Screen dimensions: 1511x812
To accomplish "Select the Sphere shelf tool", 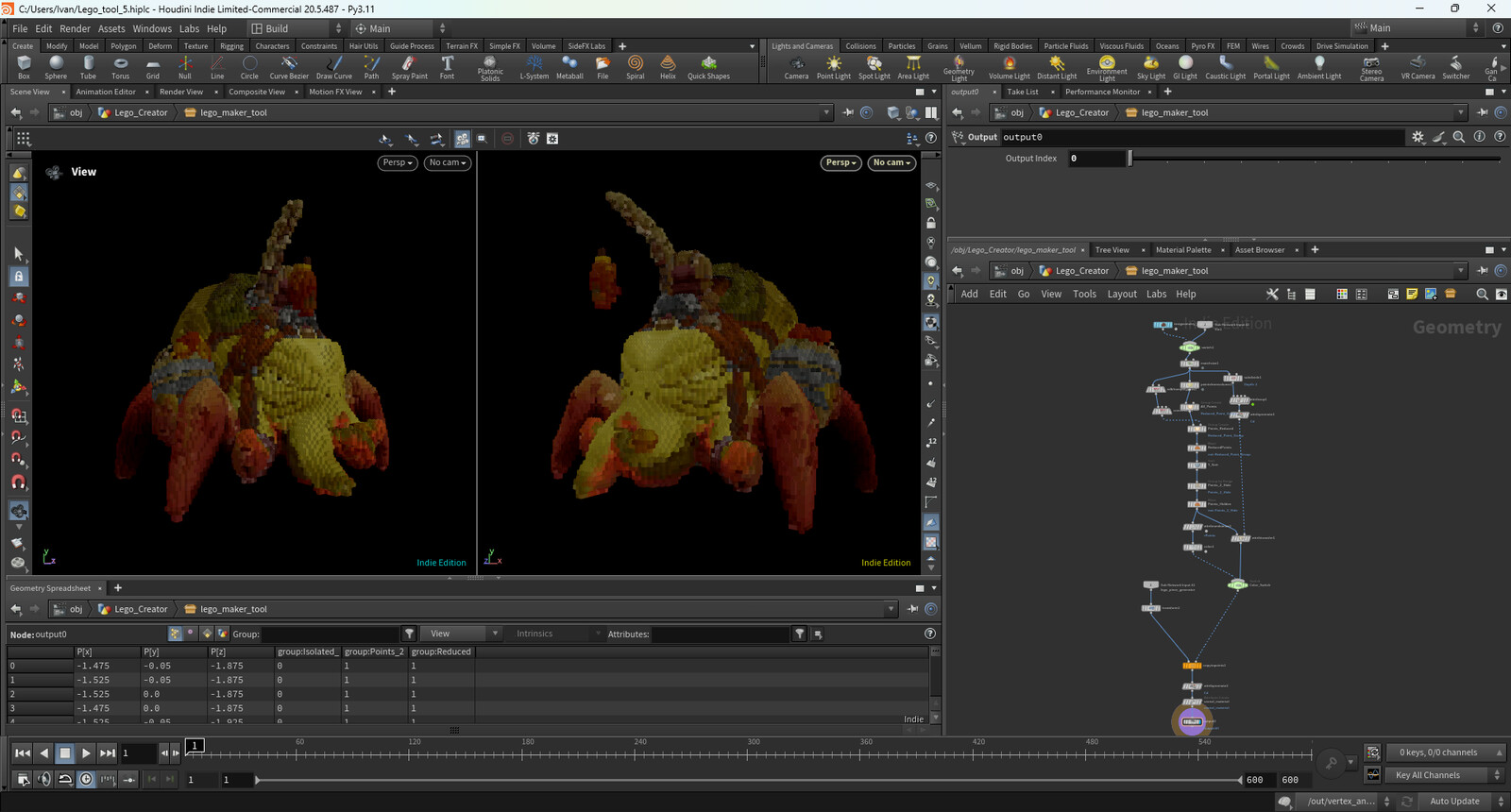I will pyautogui.click(x=56, y=67).
